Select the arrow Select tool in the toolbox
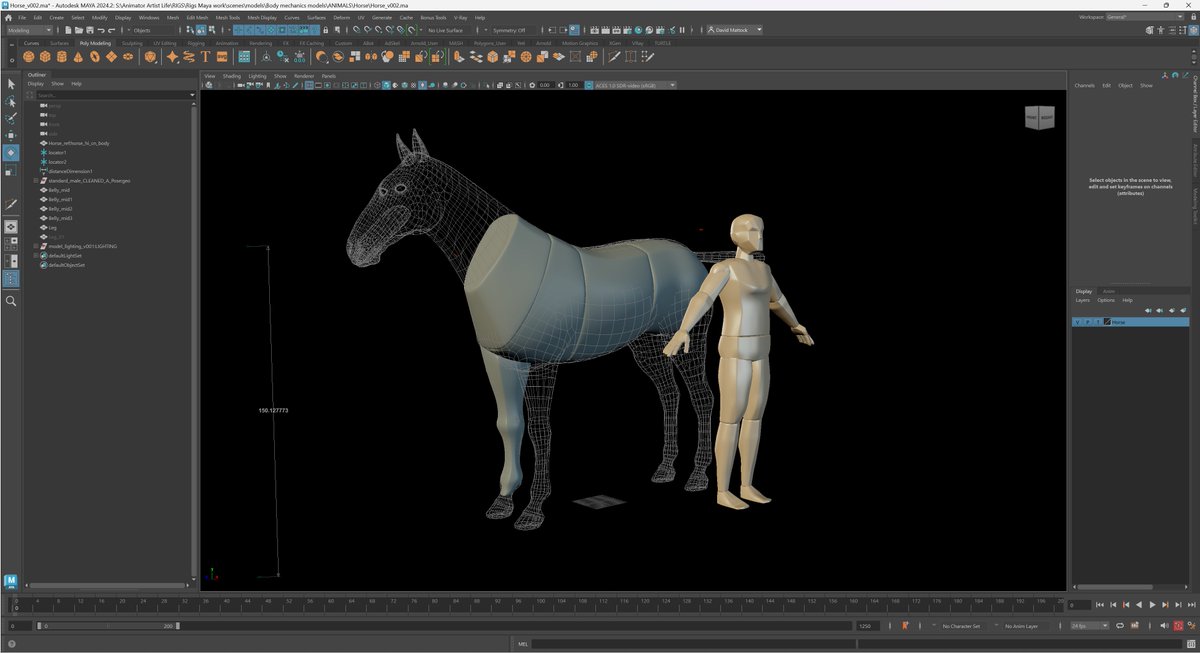The width and height of the screenshot is (1200, 653). 11,84
